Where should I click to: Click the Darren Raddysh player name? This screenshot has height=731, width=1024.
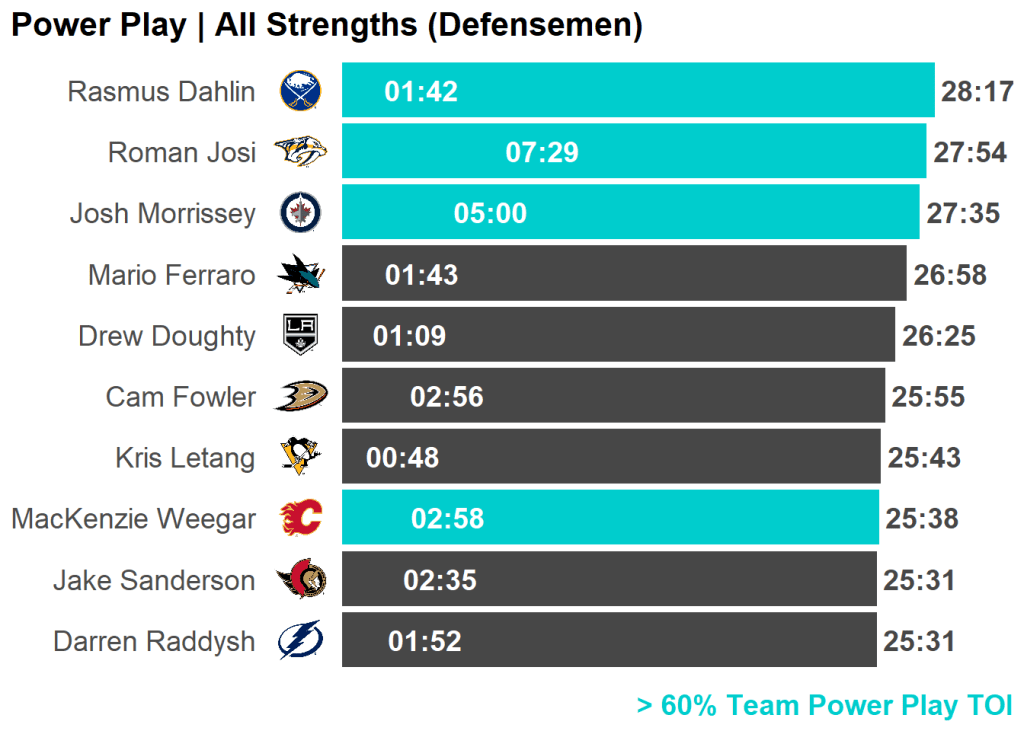coord(154,641)
